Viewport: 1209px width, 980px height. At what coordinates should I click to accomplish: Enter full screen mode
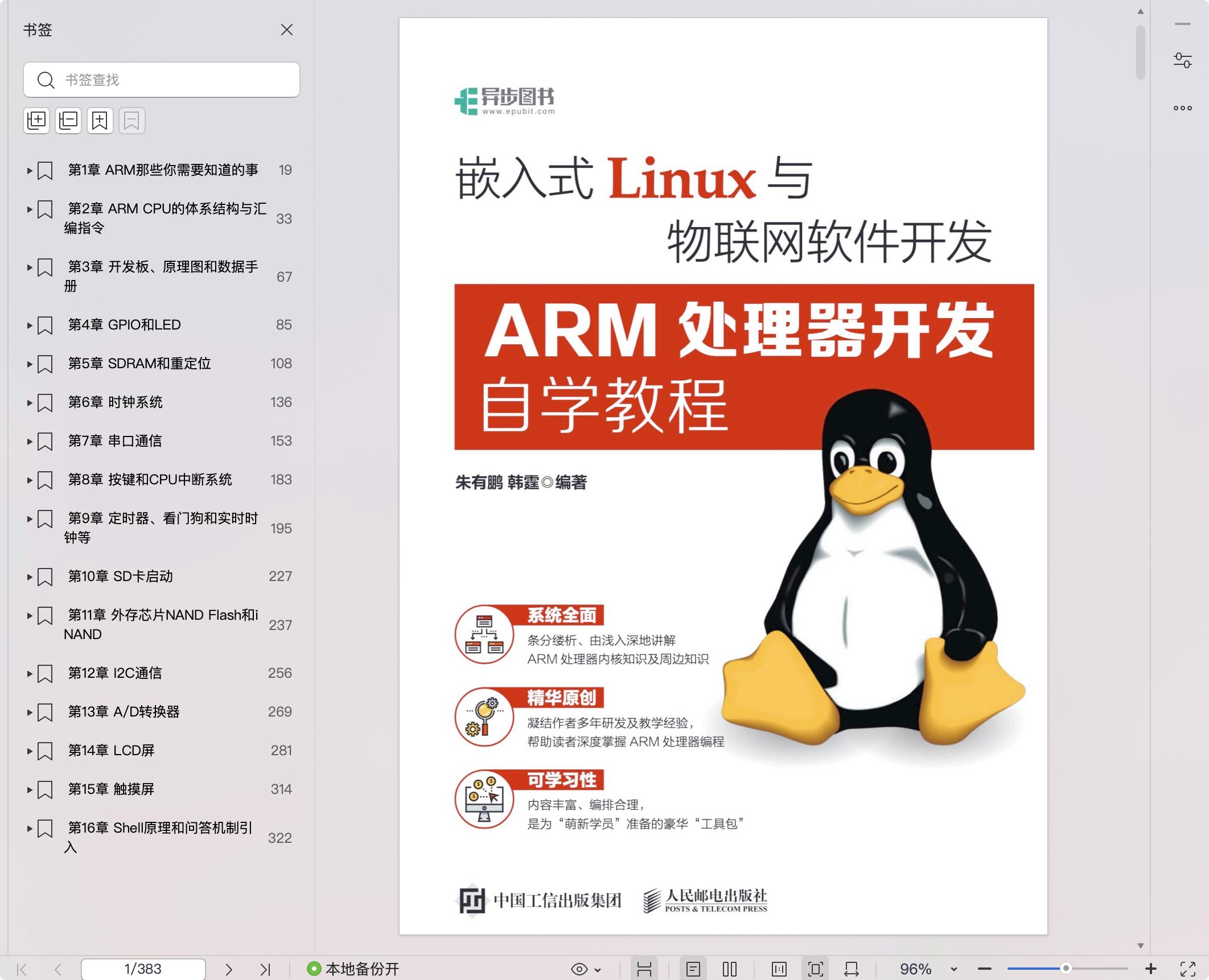tap(1188, 969)
